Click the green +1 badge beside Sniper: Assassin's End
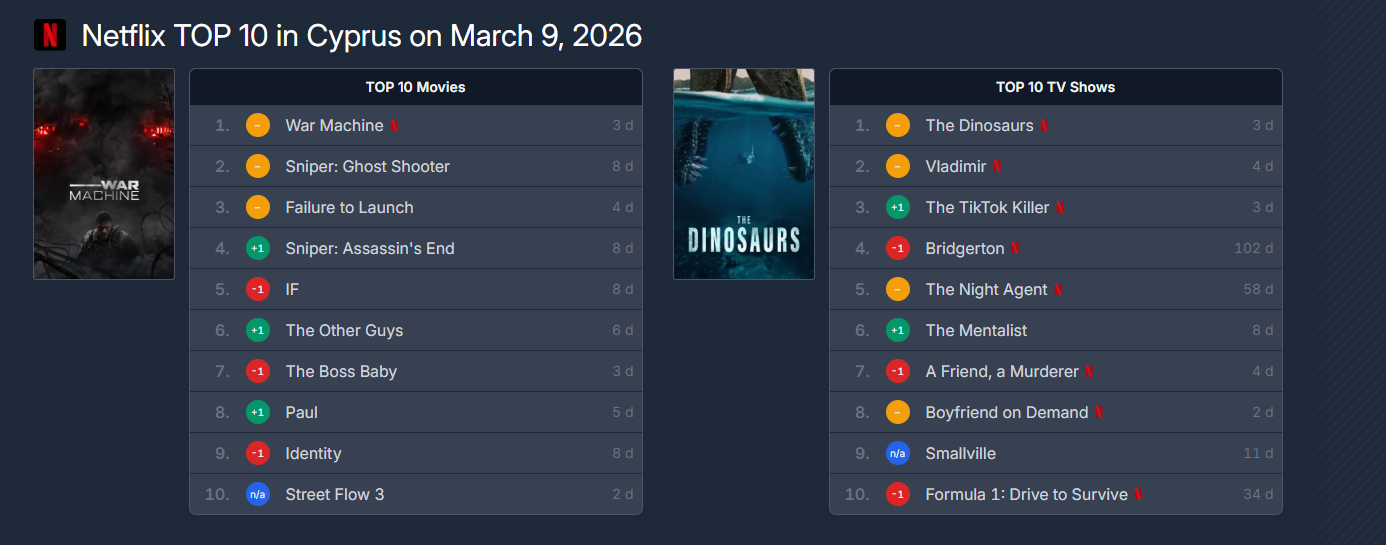 [258, 248]
